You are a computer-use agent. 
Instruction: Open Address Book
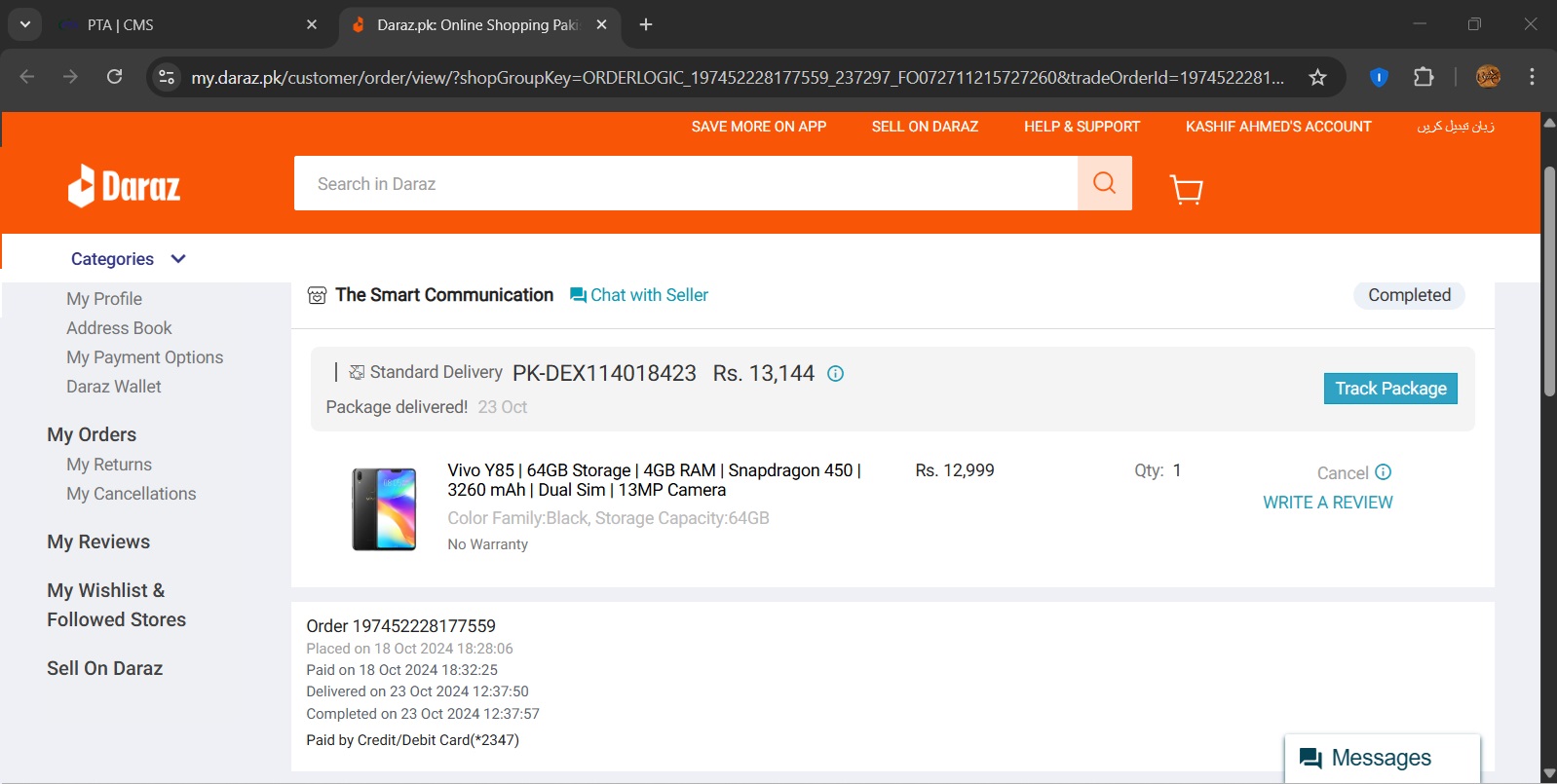(x=119, y=328)
